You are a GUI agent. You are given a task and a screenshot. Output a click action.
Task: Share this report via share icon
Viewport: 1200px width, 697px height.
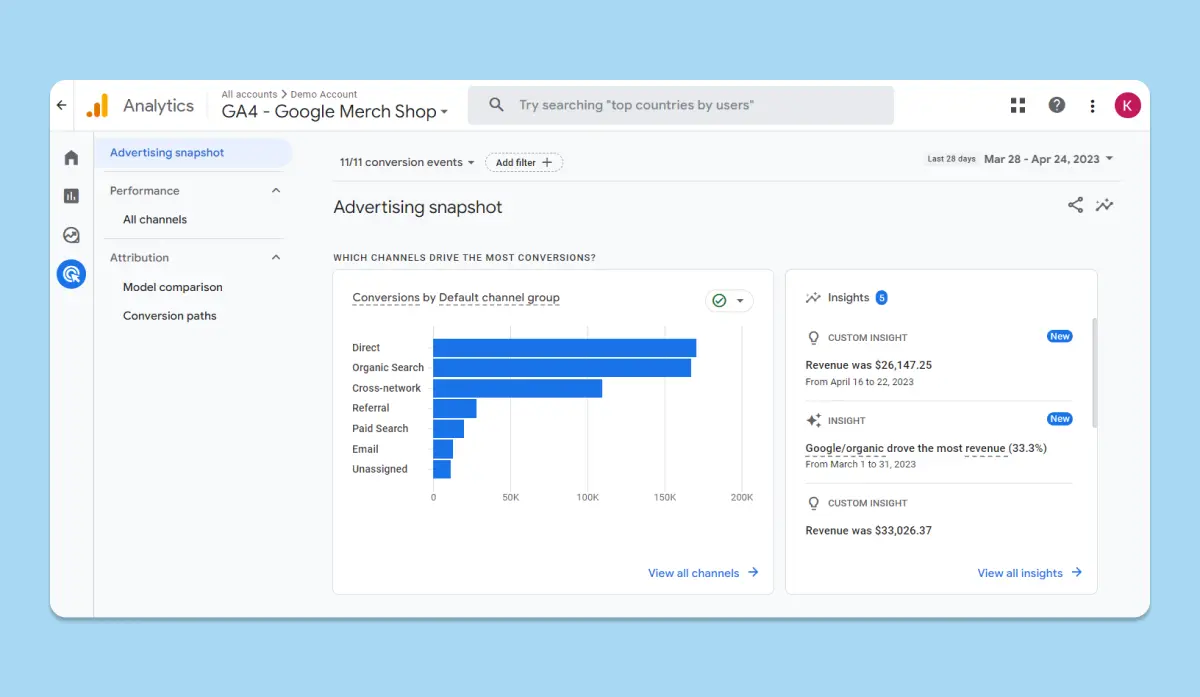(1075, 205)
